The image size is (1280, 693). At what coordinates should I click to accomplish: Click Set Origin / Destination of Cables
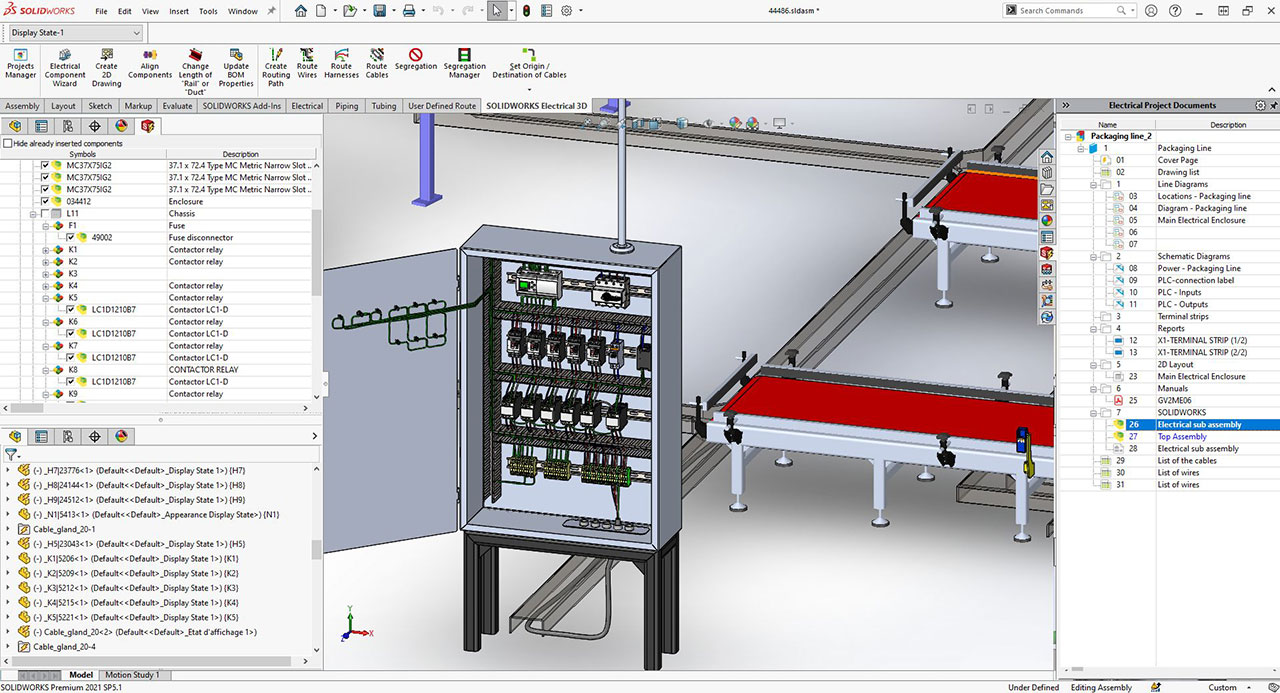529,64
